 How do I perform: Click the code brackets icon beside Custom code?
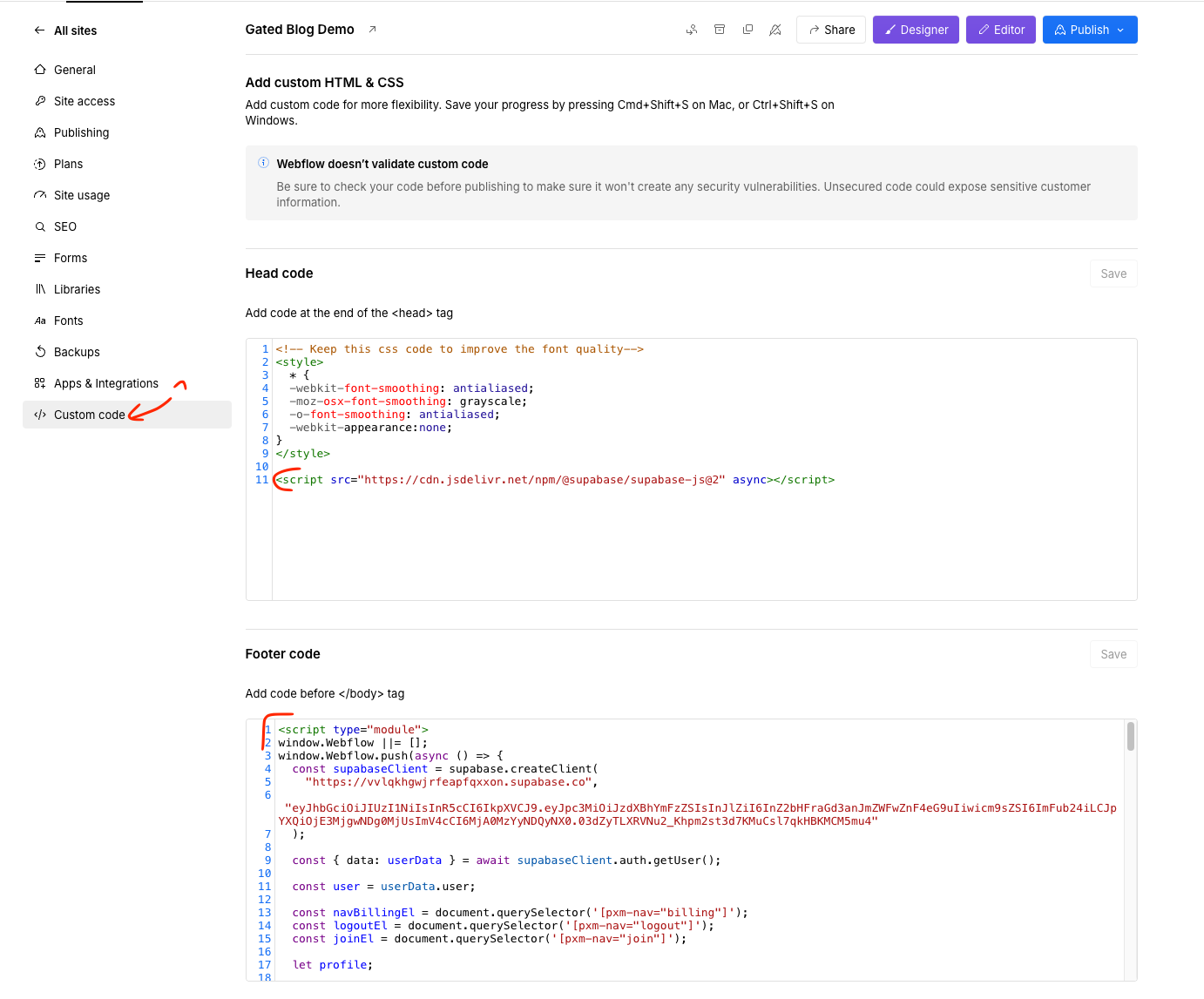tap(40, 415)
